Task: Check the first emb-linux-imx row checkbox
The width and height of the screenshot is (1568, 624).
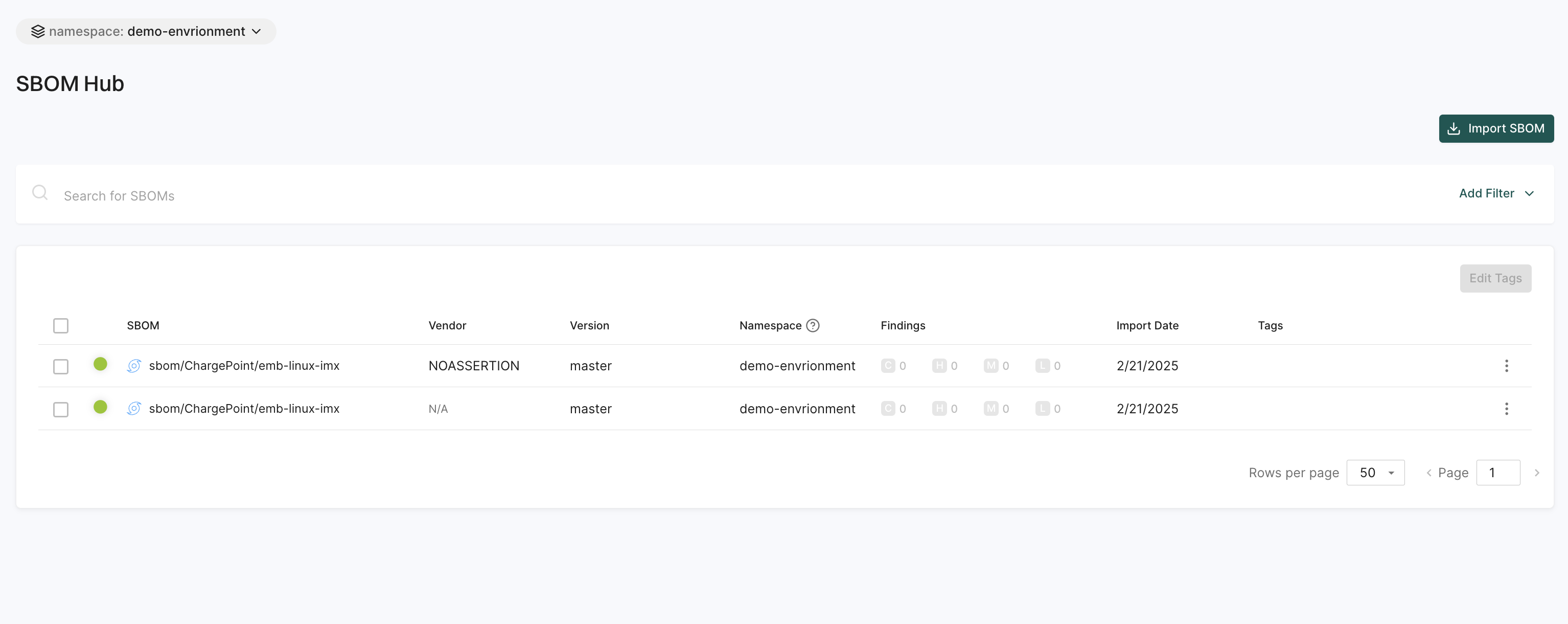Action: pos(61,366)
